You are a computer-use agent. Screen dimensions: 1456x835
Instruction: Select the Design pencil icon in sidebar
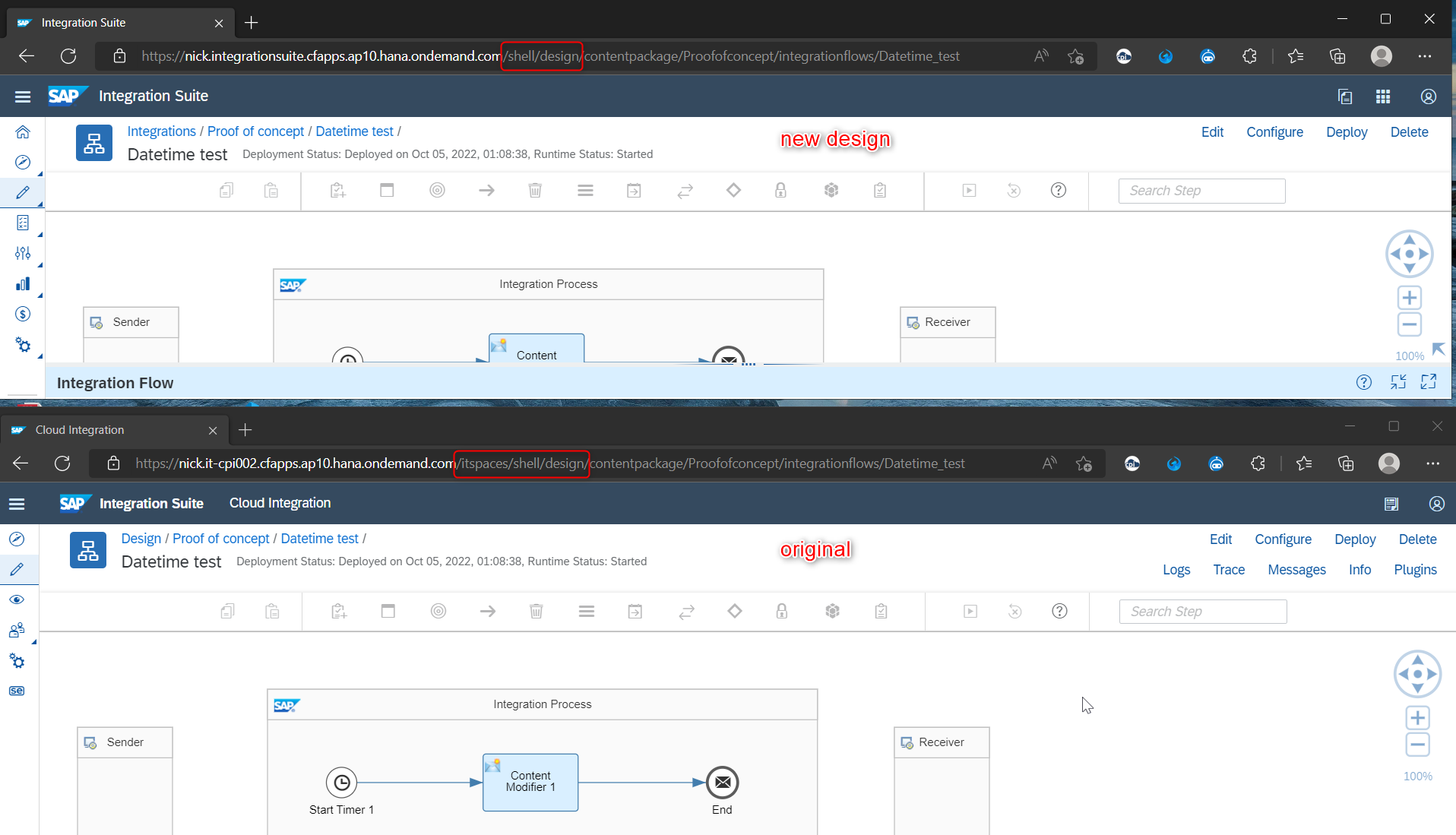[x=23, y=192]
